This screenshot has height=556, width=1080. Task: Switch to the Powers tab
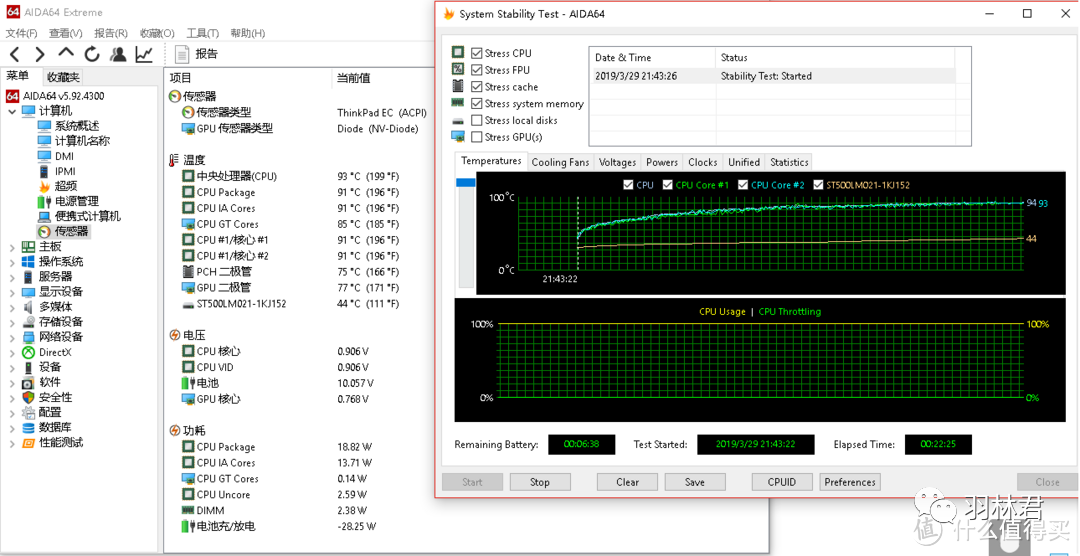tap(662, 162)
